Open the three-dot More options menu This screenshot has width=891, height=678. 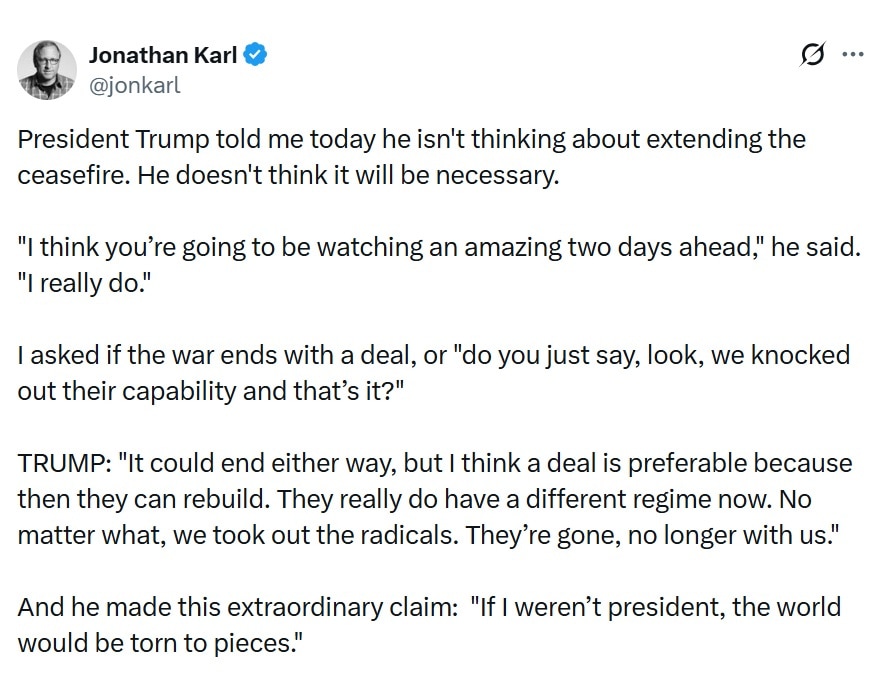click(x=852, y=55)
